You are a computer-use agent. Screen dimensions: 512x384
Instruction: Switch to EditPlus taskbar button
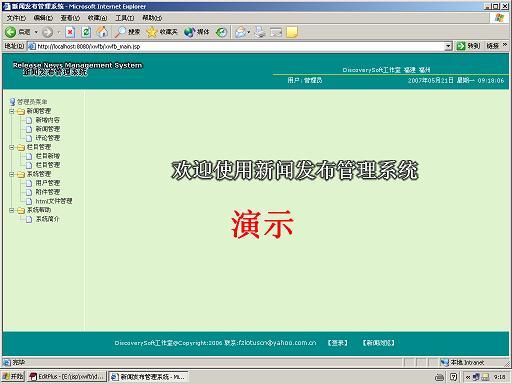pyautogui.click(x=67, y=377)
